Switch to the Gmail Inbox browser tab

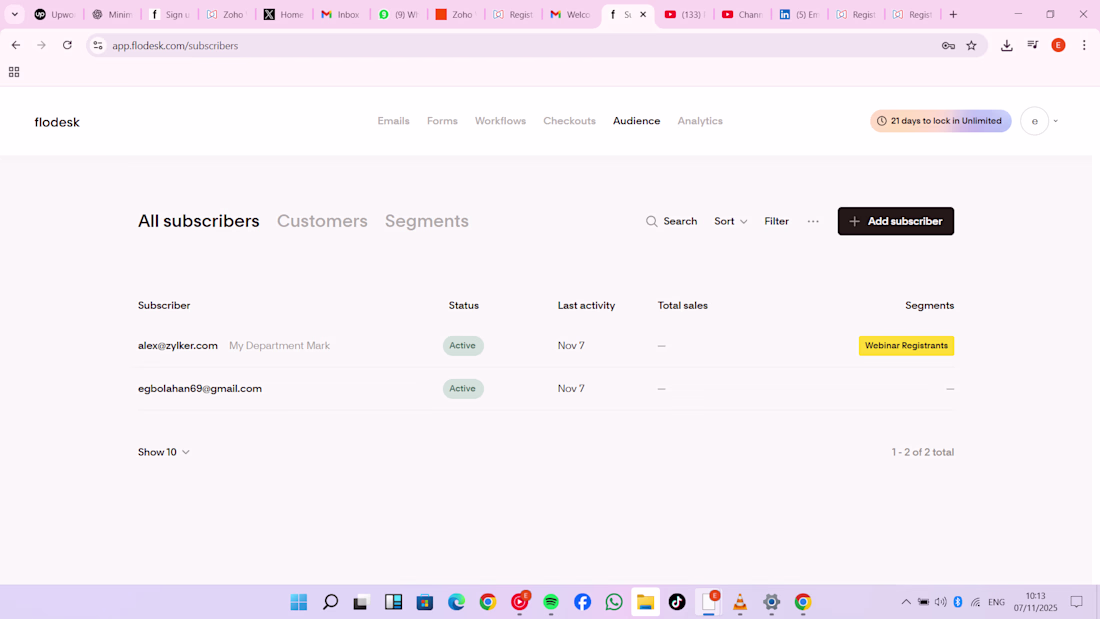pos(341,14)
